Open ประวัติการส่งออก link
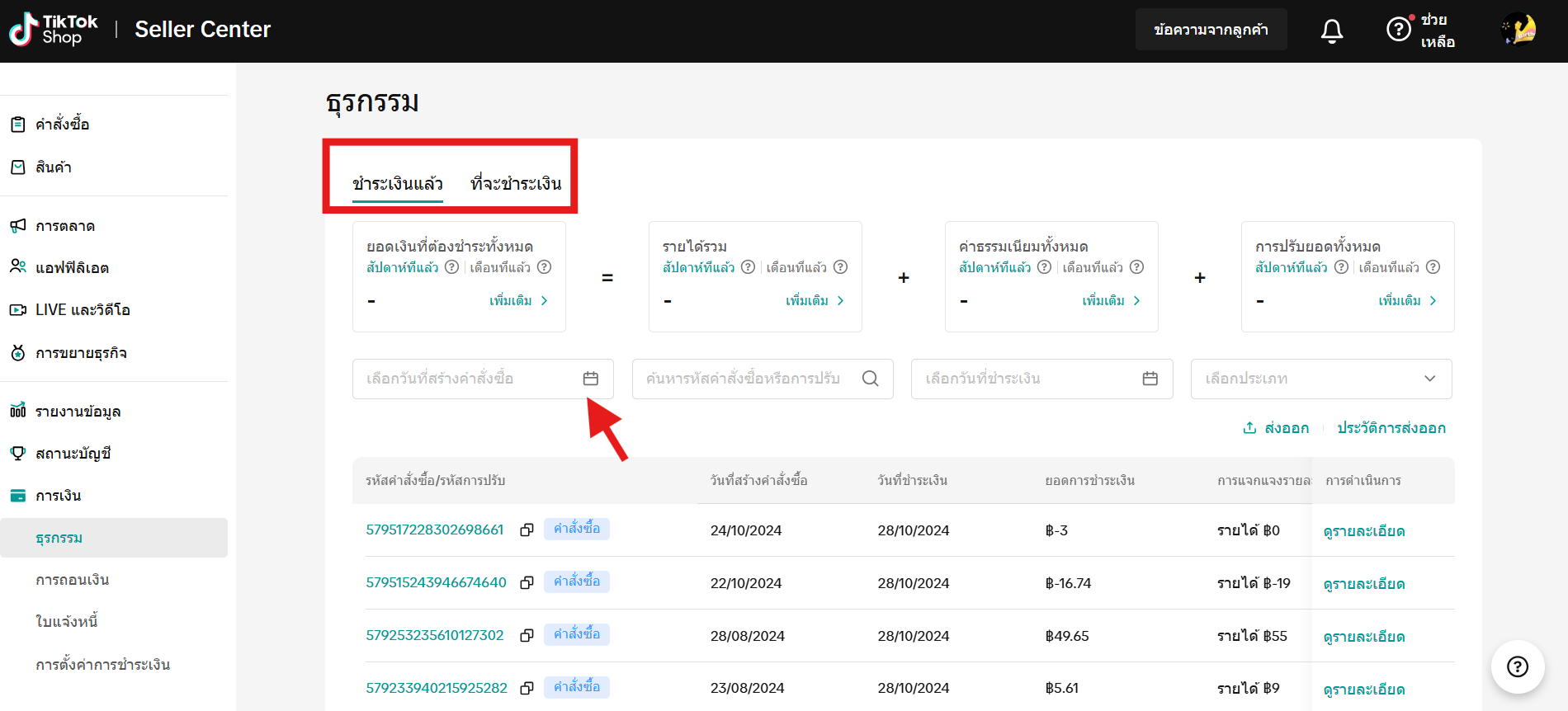 click(x=1391, y=428)
